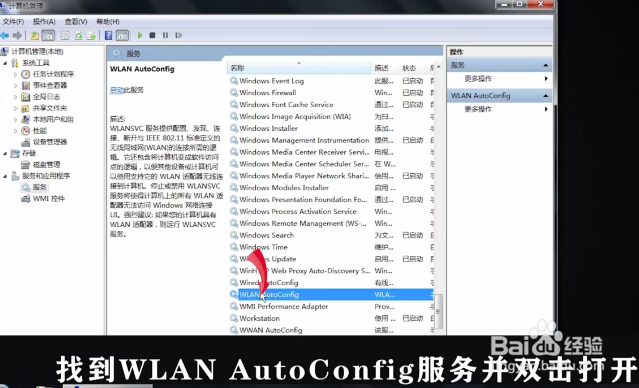Expand the 本地用户和组 node arrow
The image size is (639, 388).
(x=16, y=119)
